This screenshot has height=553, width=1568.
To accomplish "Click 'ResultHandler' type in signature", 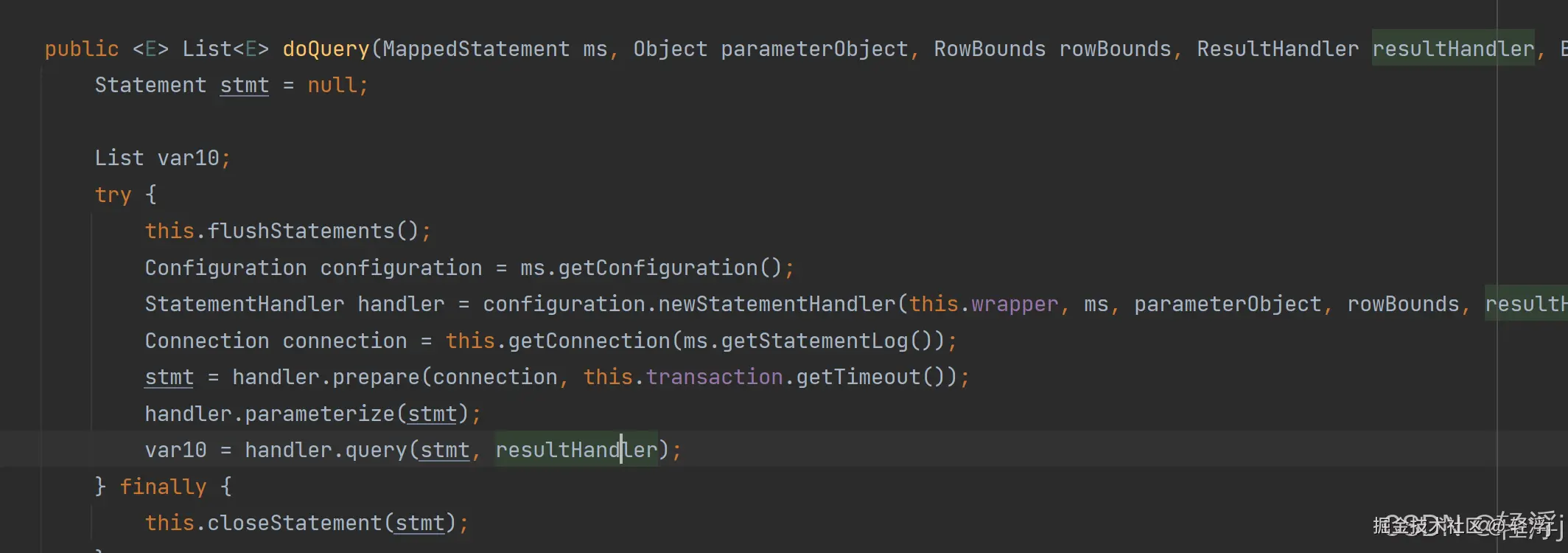I will click(1278, 49).
